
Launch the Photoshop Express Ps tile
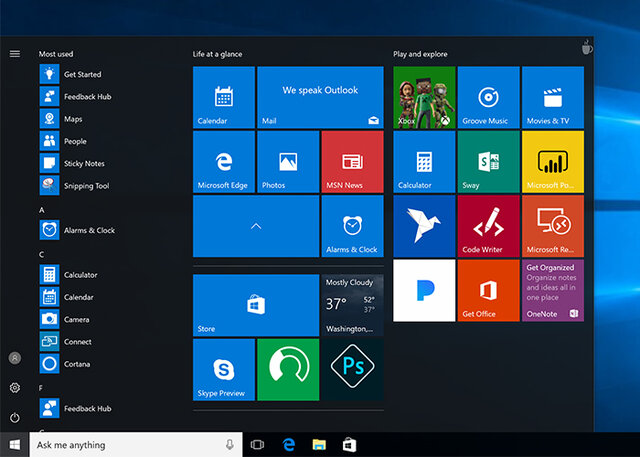[353, 370]
